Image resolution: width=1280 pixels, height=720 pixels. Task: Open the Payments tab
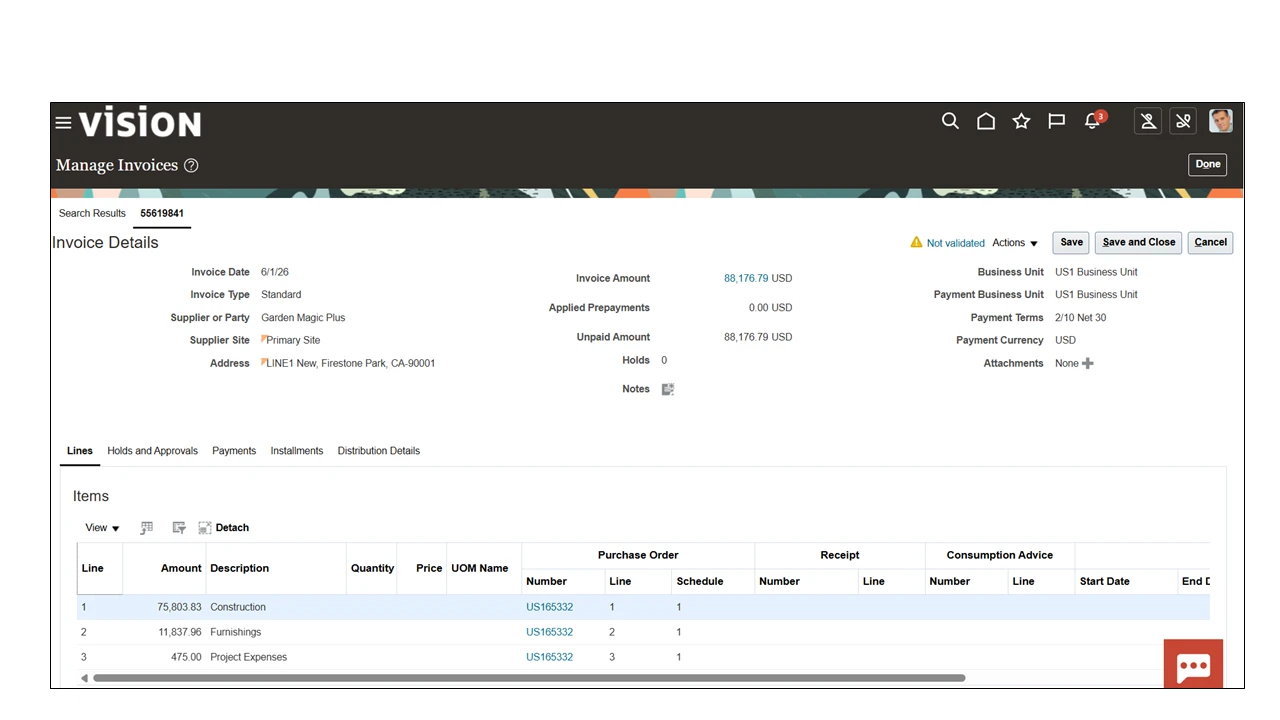pyautogui.click(x=234, y=451)
